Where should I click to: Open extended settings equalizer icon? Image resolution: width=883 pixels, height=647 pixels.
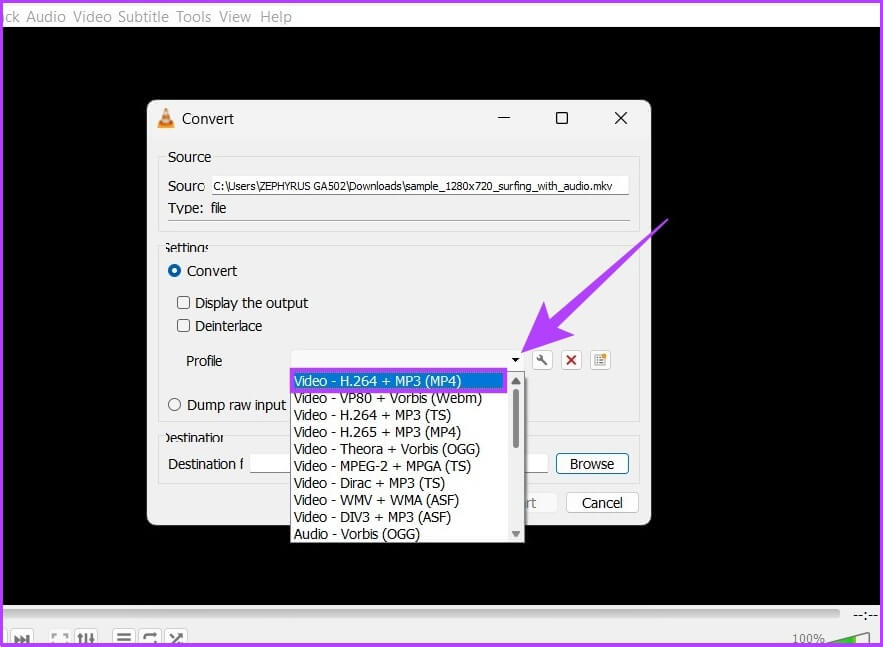[86, 638]
